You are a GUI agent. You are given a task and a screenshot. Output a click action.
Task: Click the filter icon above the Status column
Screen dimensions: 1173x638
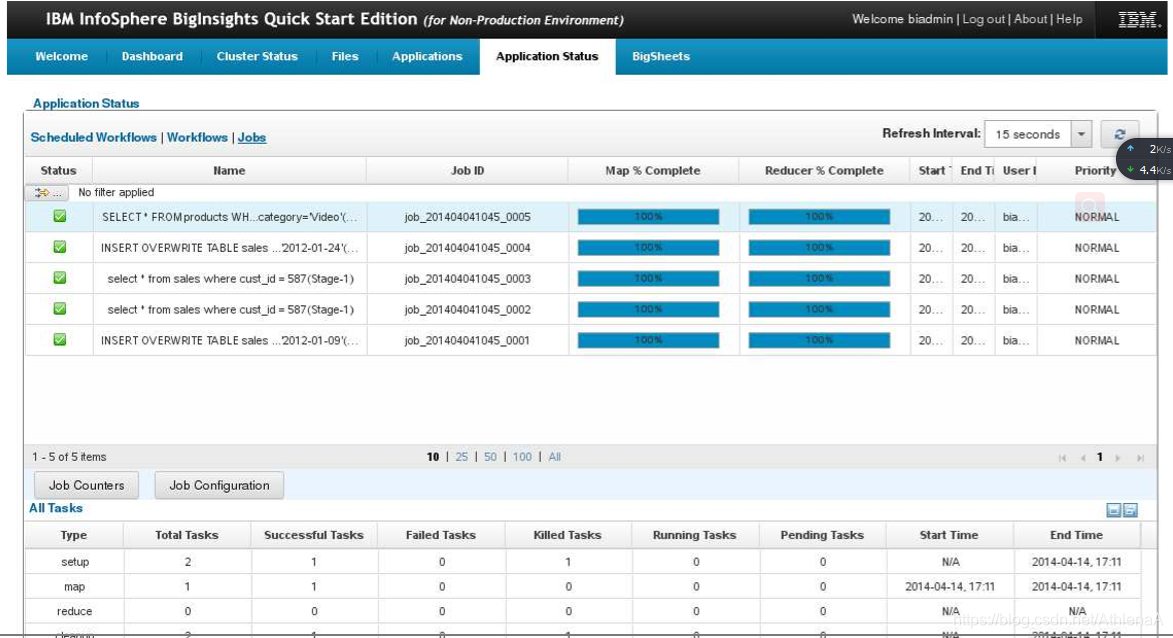point(47,193)
